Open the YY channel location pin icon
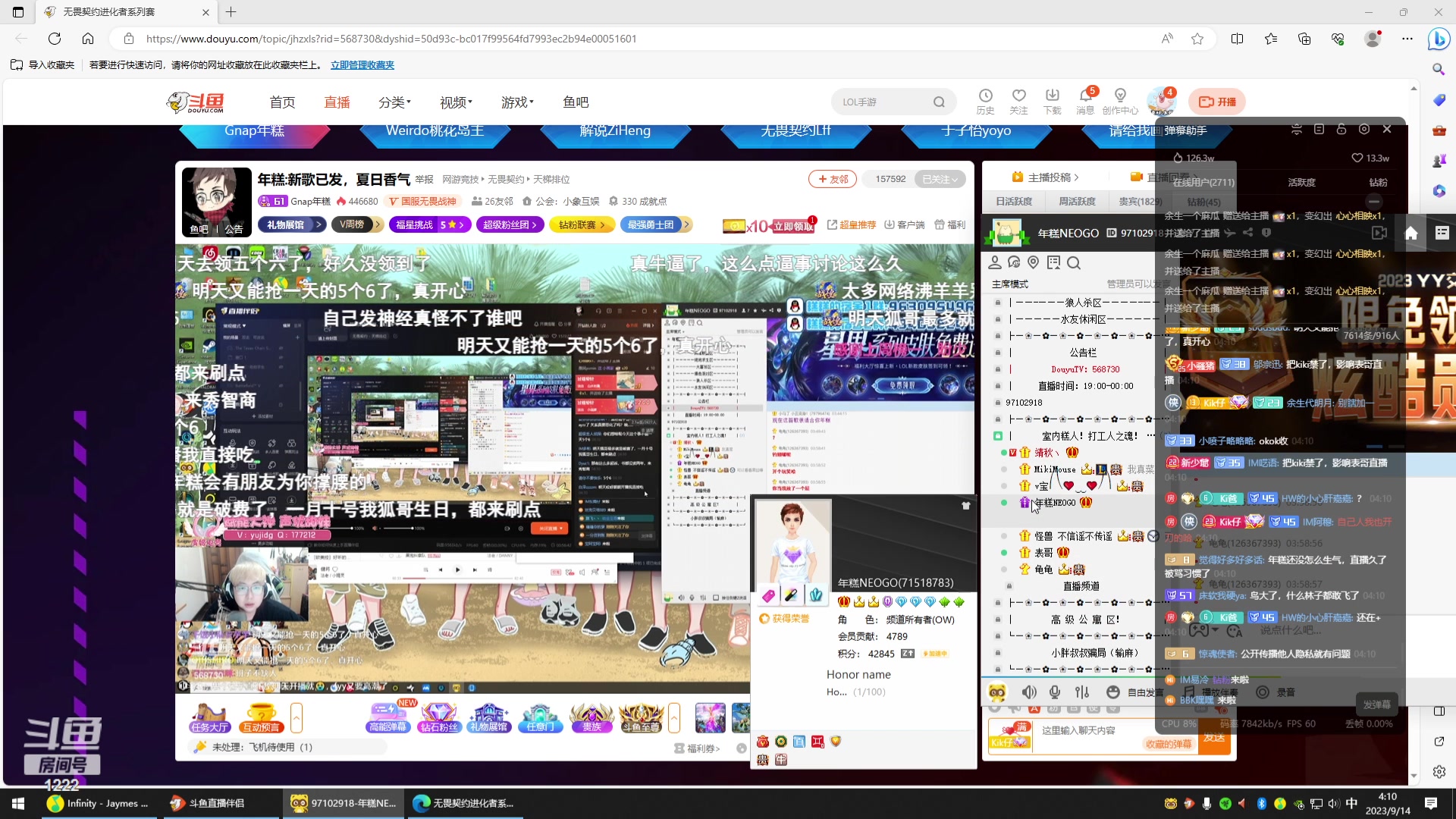Screen dimensions: 1456x819 coord(1033,262)
